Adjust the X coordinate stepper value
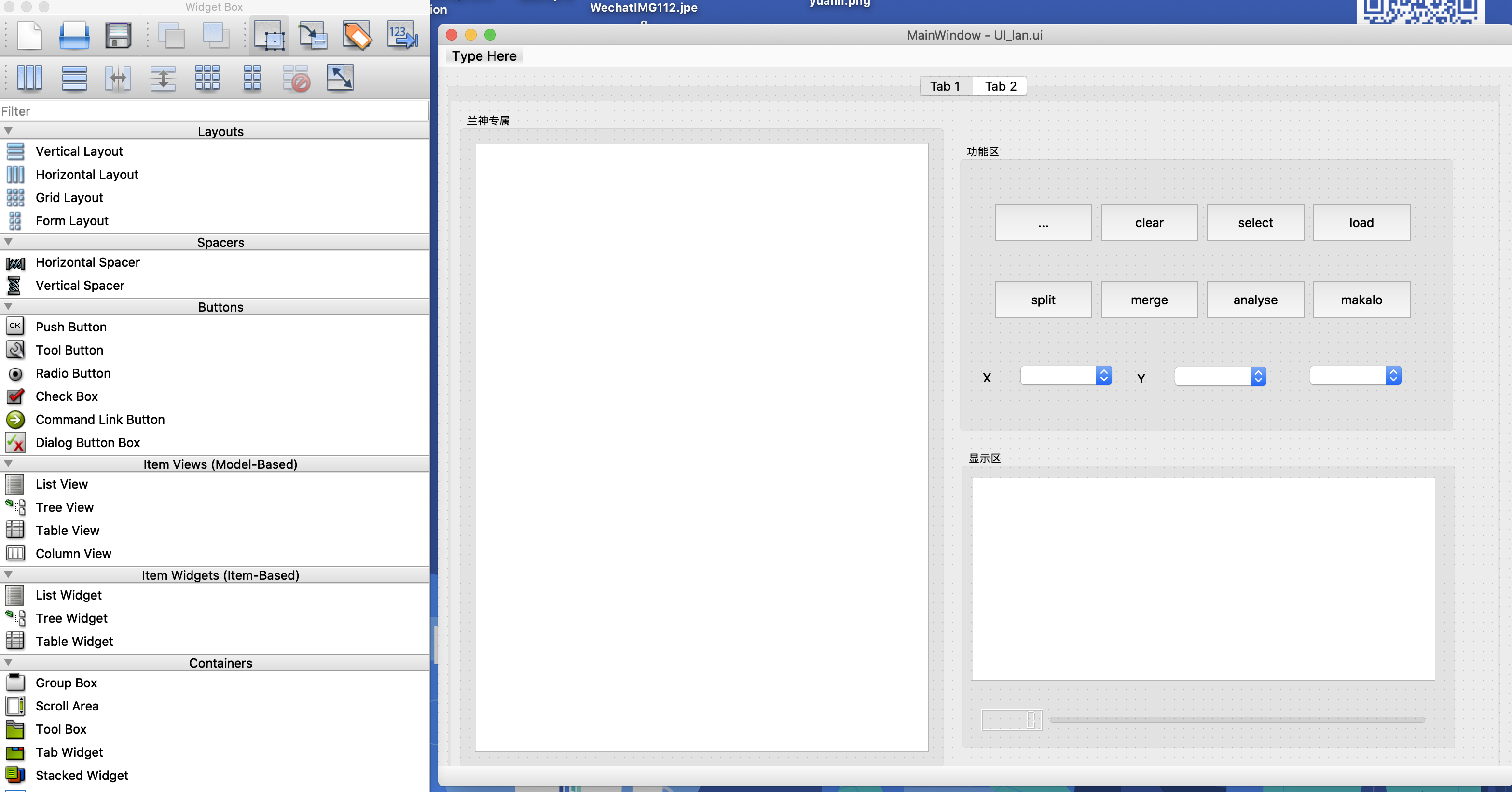The image size is (1512, 792). (x=1103, y=376)
